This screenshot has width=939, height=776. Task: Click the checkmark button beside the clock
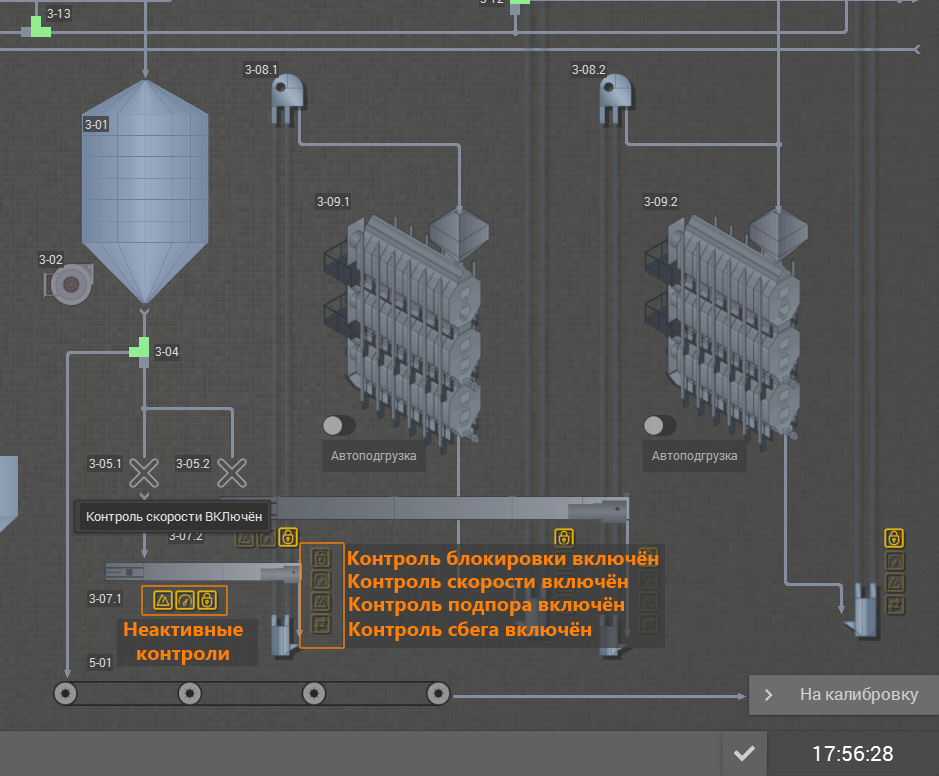pos(744,754)
